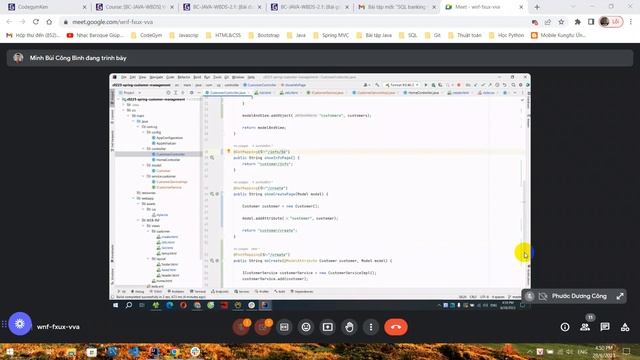This screenshot has height=360, width=640.
Task: Expand the Phước Dương Công tile
Action: point(620,296)
